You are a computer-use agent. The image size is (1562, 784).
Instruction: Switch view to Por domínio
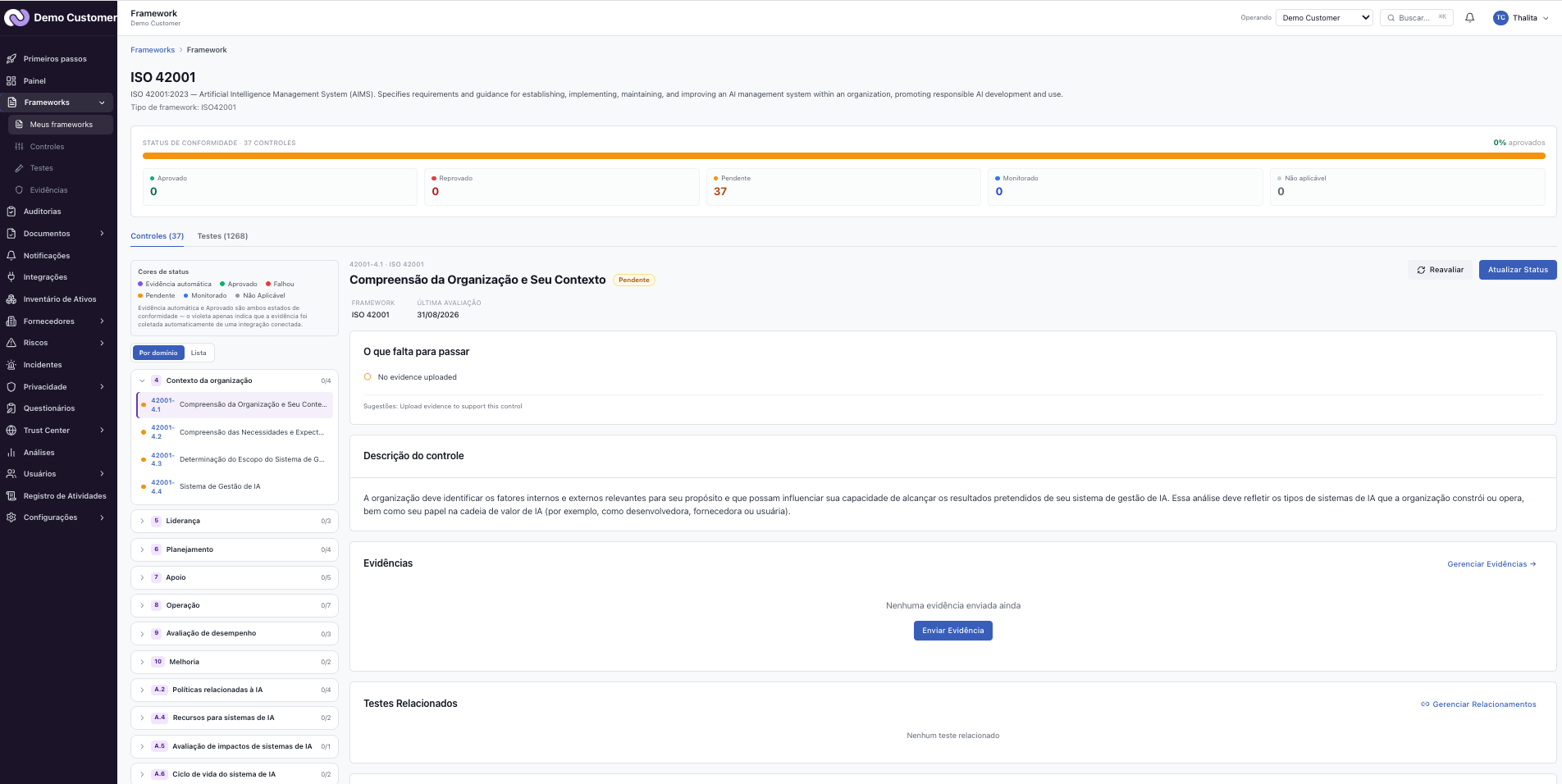click(158, 353)
